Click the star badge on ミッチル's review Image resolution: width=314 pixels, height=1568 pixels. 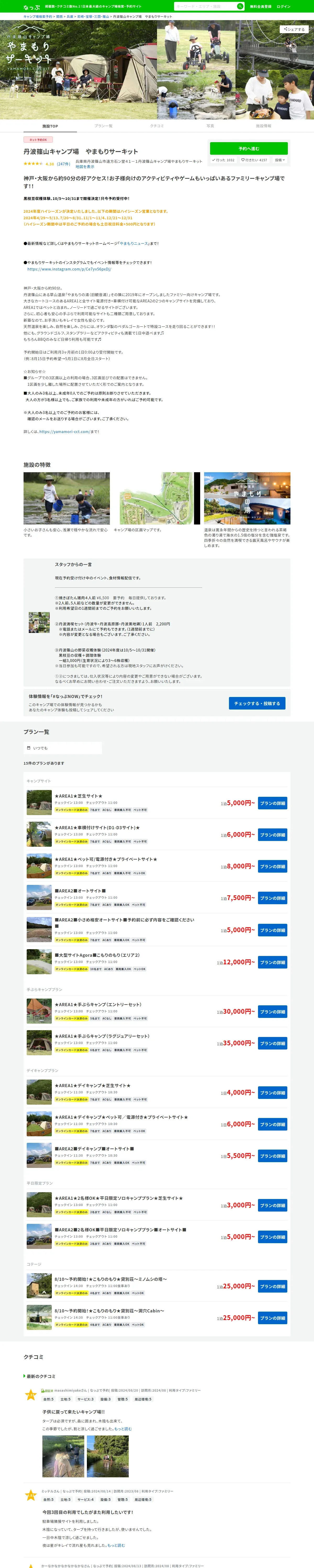[31, 1496]
